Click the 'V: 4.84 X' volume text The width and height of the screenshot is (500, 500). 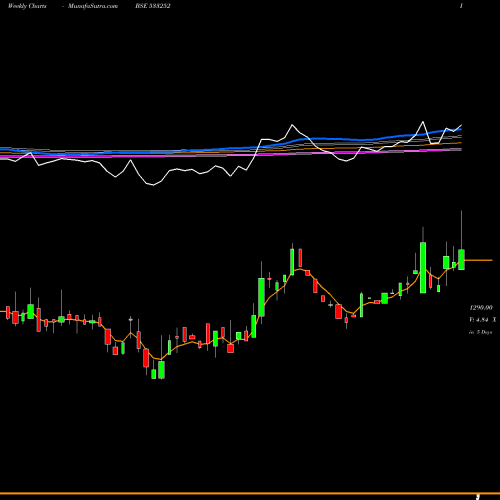pos(483,320)
